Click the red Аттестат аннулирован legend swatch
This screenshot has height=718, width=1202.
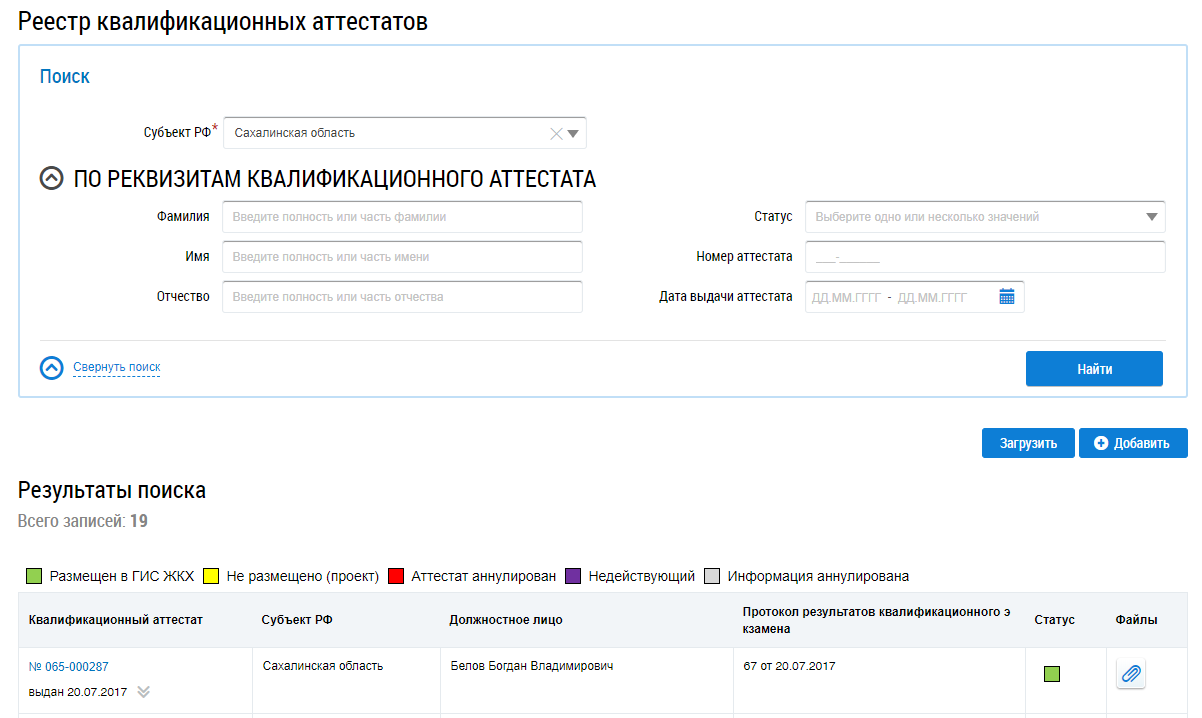coord(395,576)
